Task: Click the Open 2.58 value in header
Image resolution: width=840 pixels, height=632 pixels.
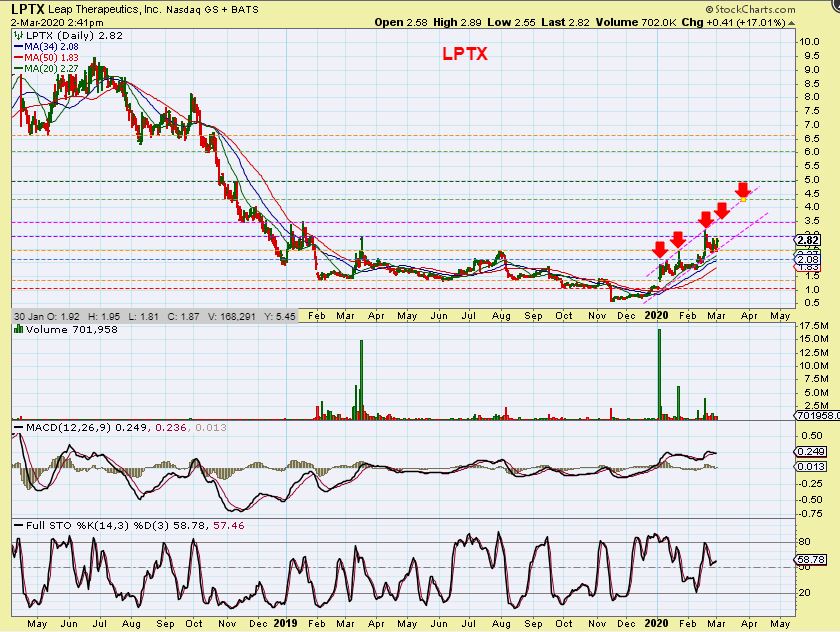Action: [x=401, y=22]
